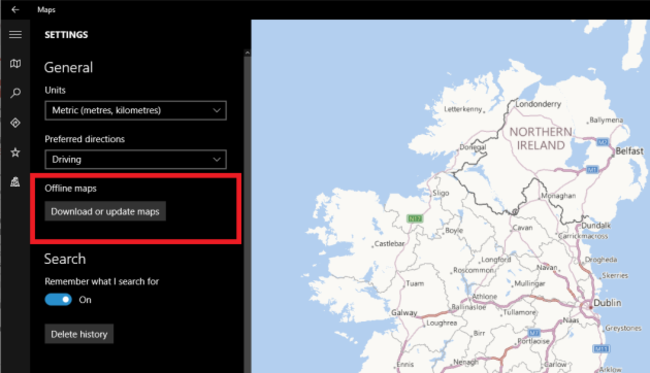Click Mullingar on the map
The width and height of the screenshot is (650, 373).
click(529, 283)
